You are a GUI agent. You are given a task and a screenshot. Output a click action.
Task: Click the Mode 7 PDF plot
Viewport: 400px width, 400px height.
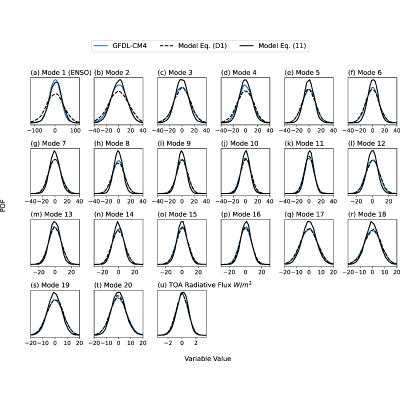[55, 172]
